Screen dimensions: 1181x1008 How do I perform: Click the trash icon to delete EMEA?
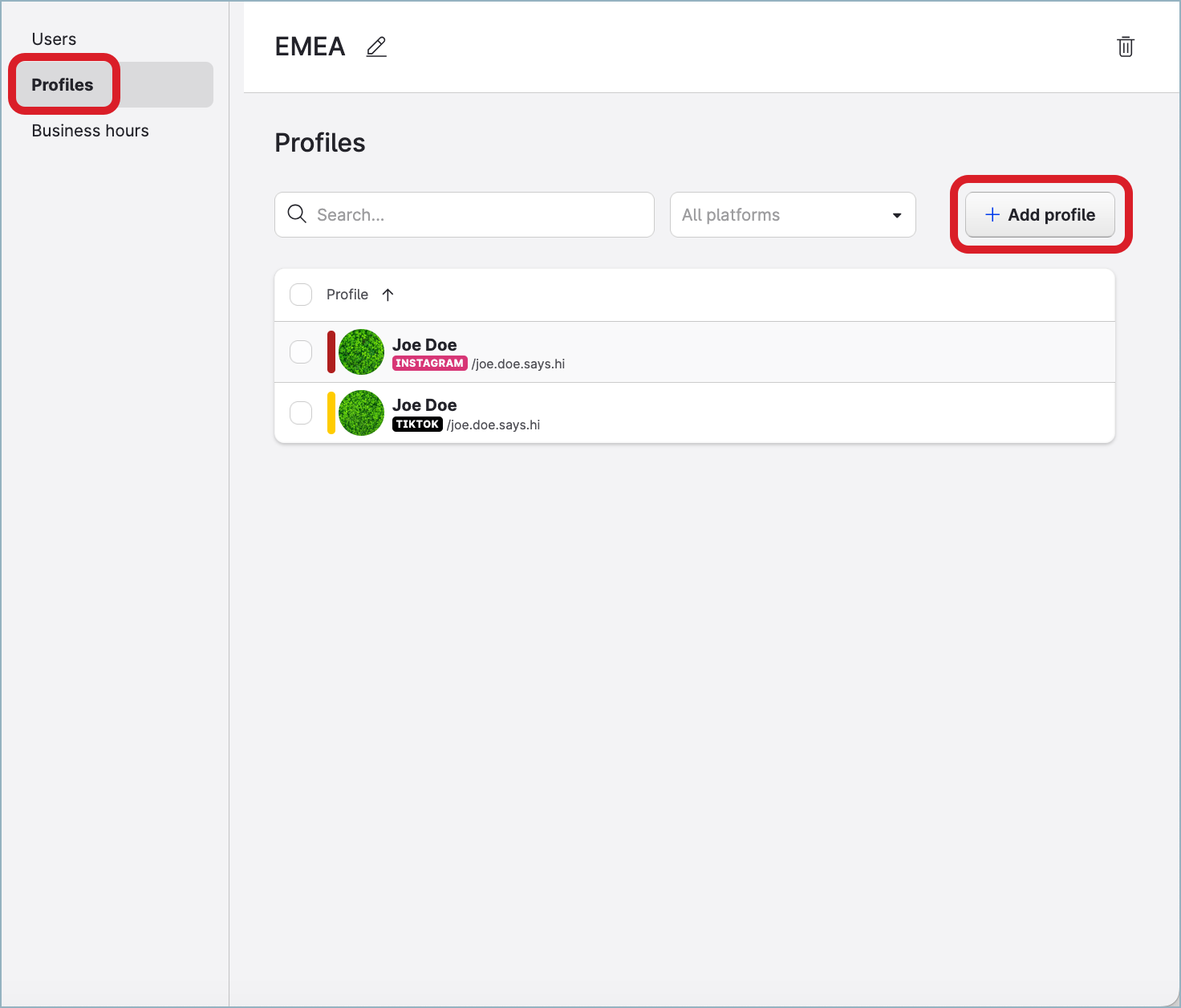tap(1125, 47)
